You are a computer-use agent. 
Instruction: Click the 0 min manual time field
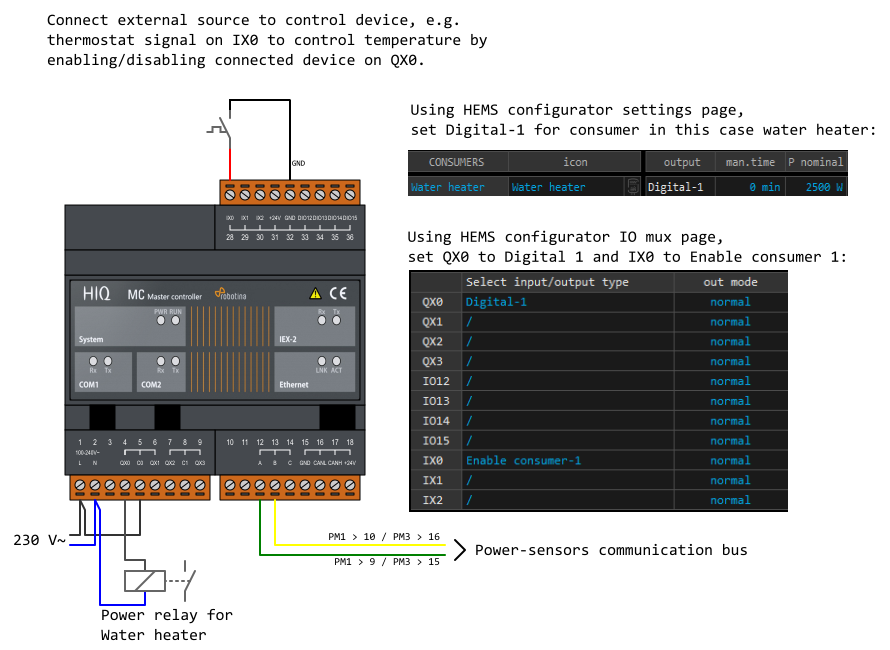[x=750, y=187]
